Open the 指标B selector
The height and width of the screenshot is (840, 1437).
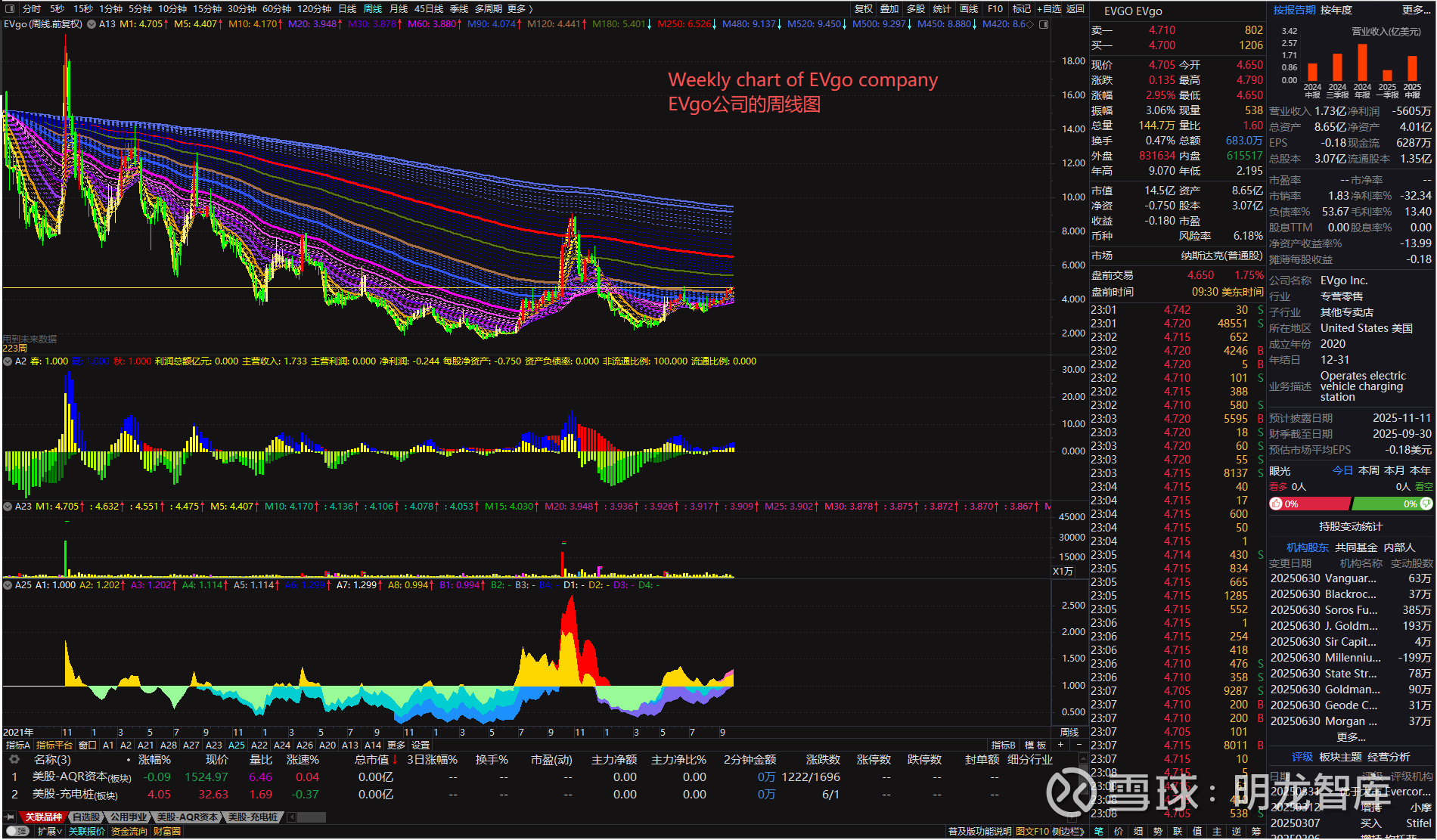1003,745
